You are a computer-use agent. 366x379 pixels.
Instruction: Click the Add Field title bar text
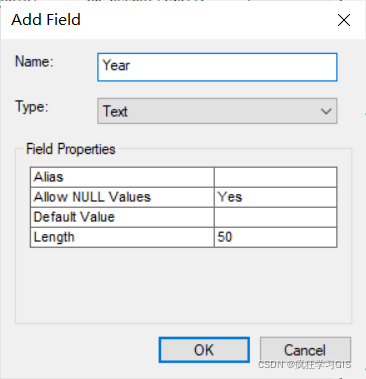pyautogui.click(x=46, y=19)
